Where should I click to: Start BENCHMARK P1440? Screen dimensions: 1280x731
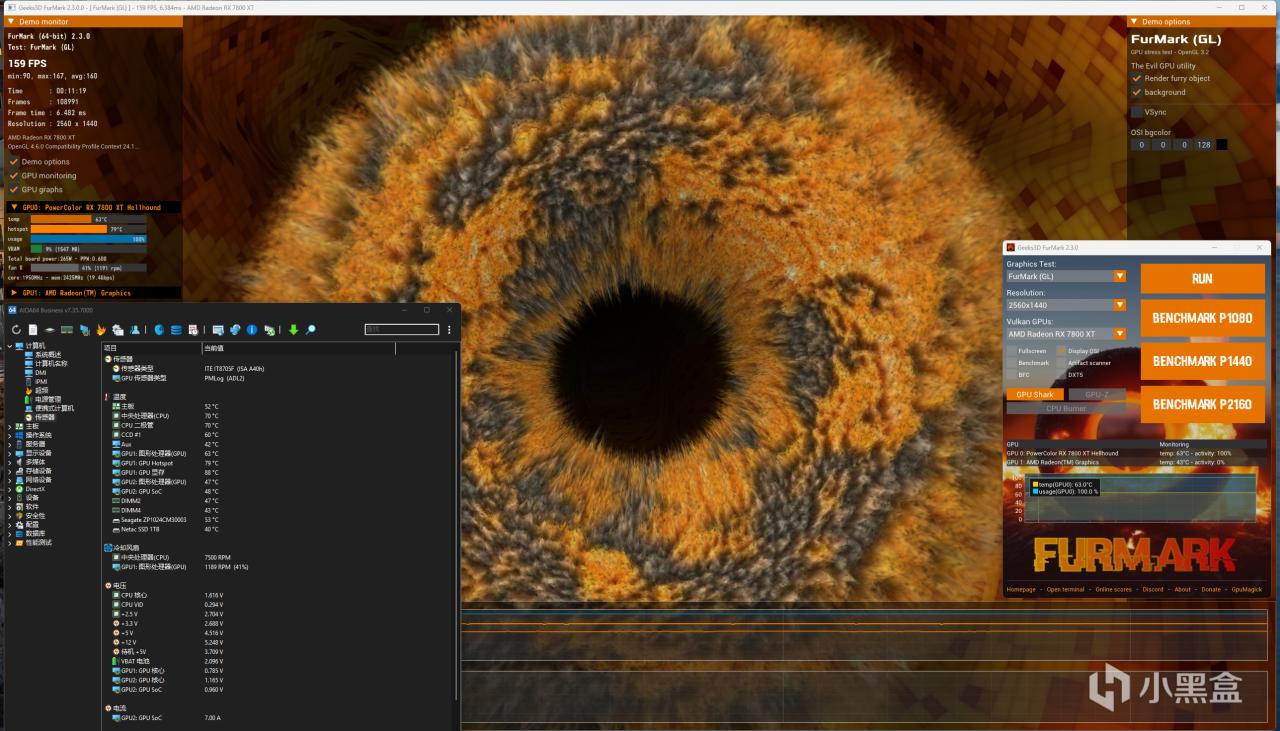click(x=1202, y=361)
